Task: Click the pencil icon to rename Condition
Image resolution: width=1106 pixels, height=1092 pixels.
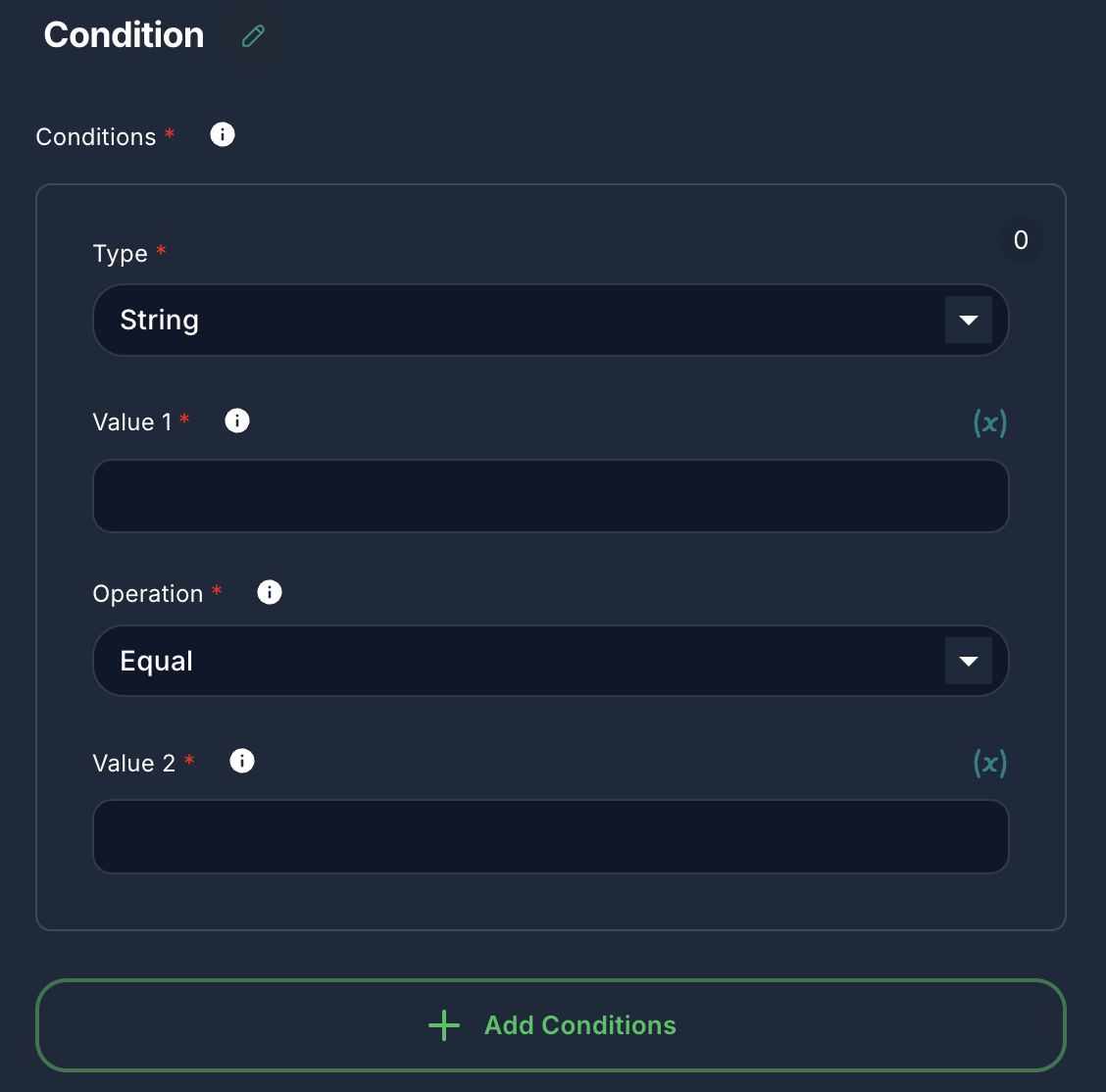Action: (254, 35)
